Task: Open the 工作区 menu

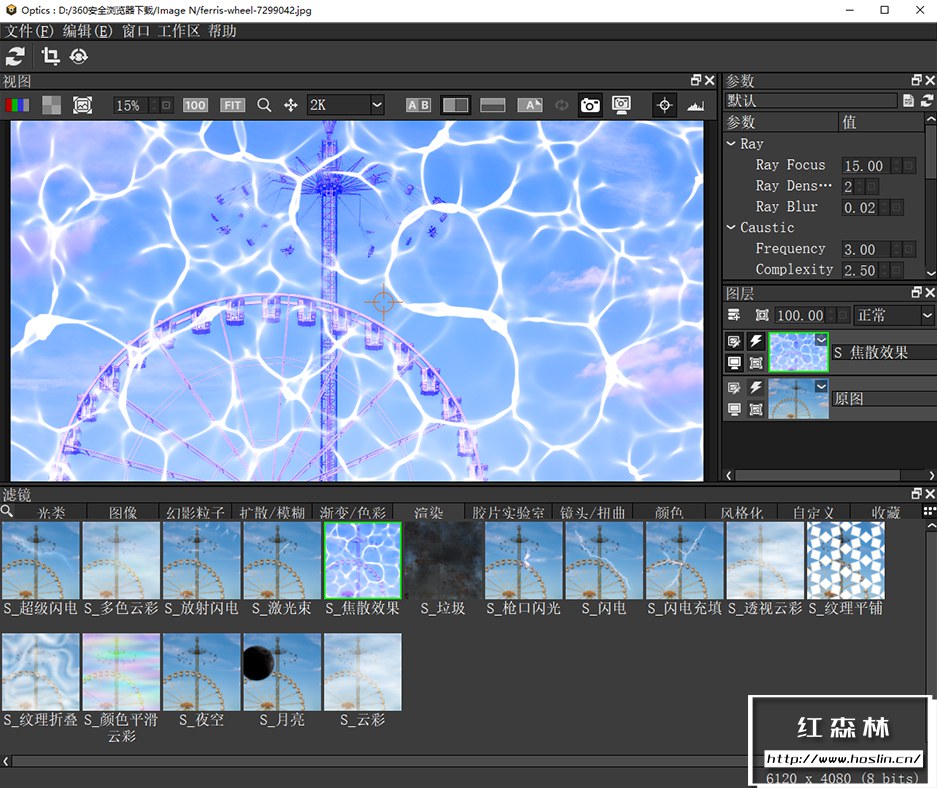Action: [180, 31]
